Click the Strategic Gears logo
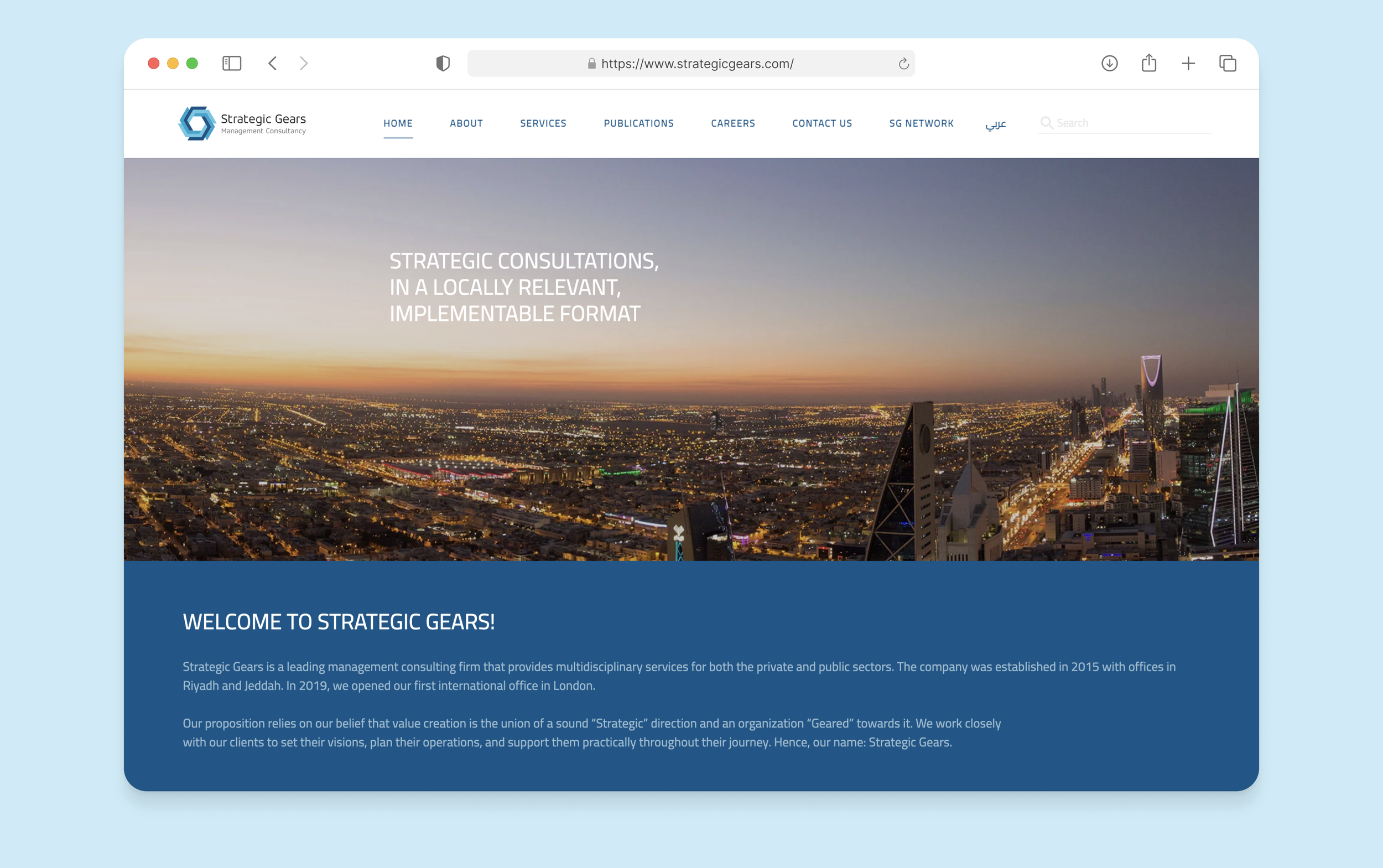This screenshot has height=868, width=1383. pyautogui.click(x=242, y=123)
